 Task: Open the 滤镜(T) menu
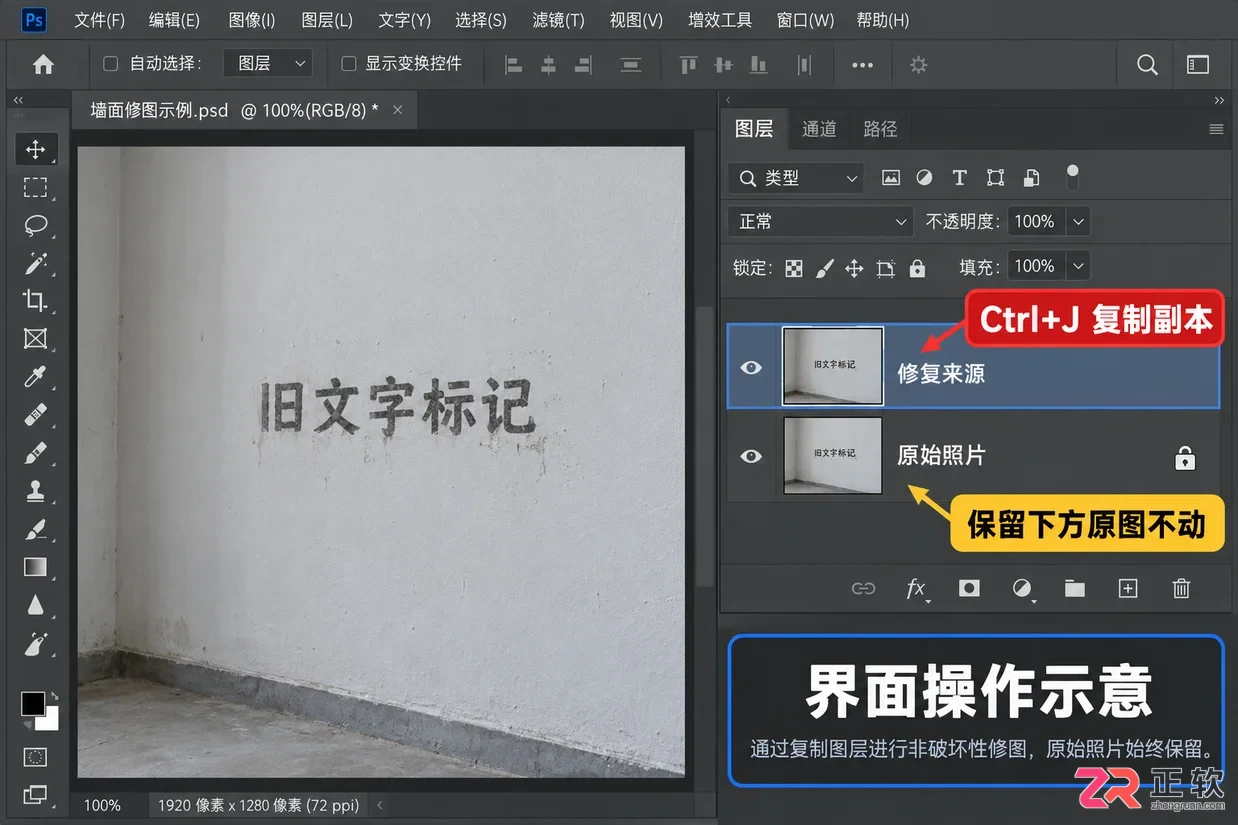pos(559,20)
